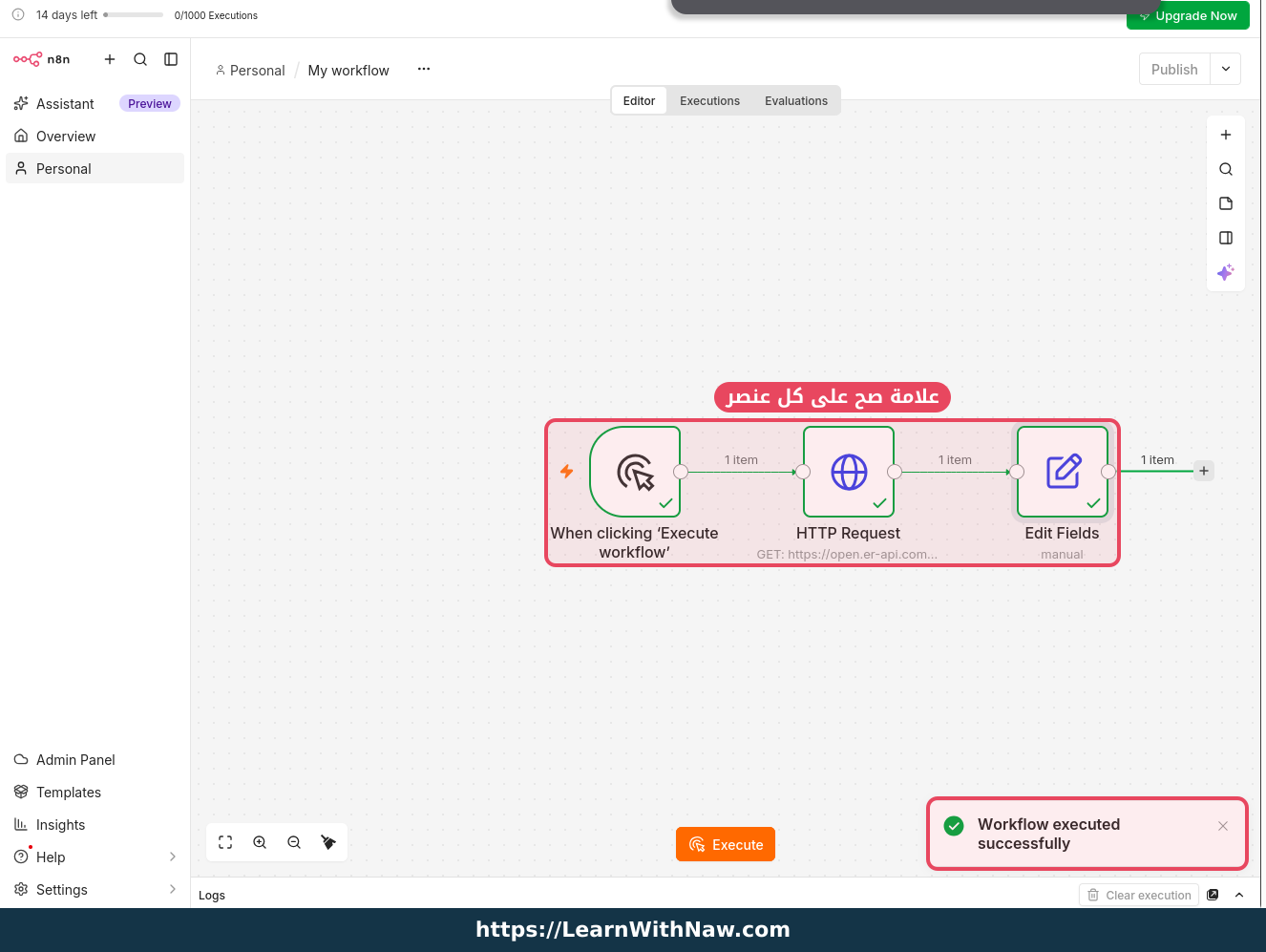1266x952 pixels.
Task: Switch to the Executions tab
Action: [x=709, y=100]
